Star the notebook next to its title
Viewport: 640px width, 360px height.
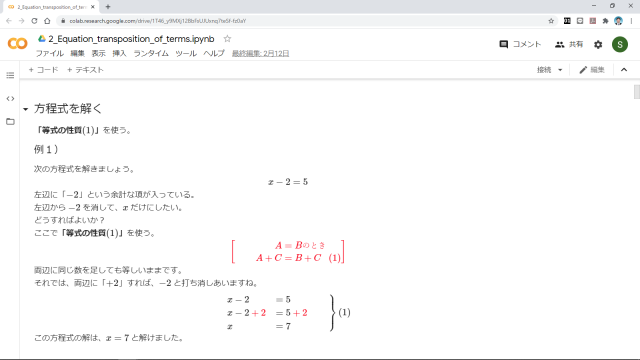(227, 39)
